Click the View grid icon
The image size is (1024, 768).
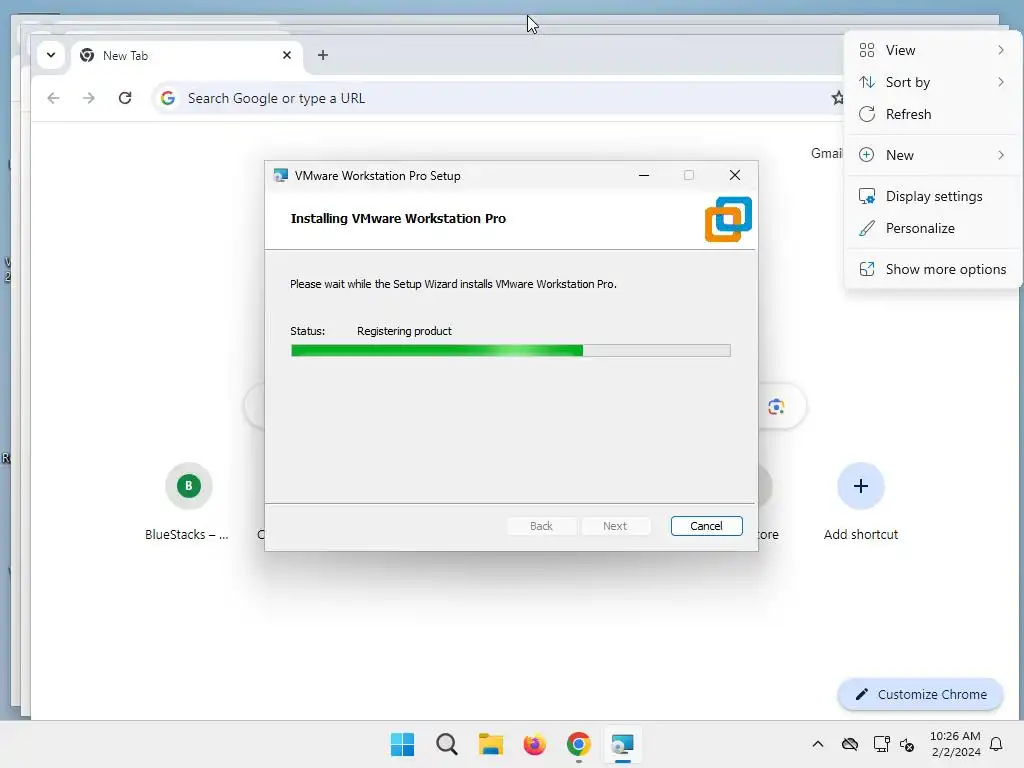tap(867, 50)
